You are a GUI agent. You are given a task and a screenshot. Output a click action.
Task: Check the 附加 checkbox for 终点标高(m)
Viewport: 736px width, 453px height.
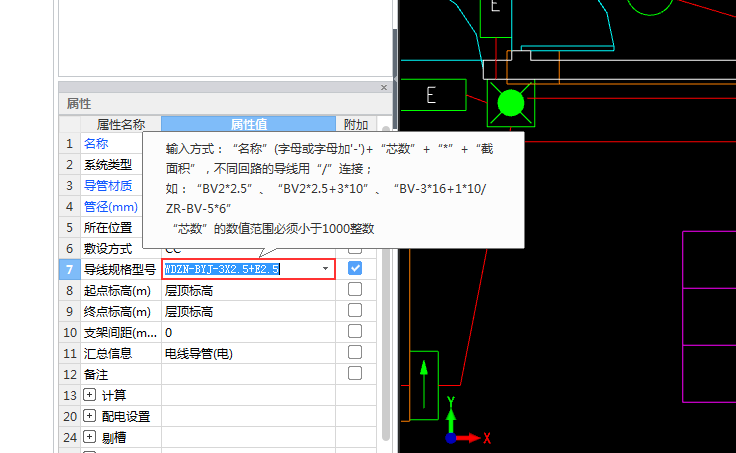coord(355,310)
